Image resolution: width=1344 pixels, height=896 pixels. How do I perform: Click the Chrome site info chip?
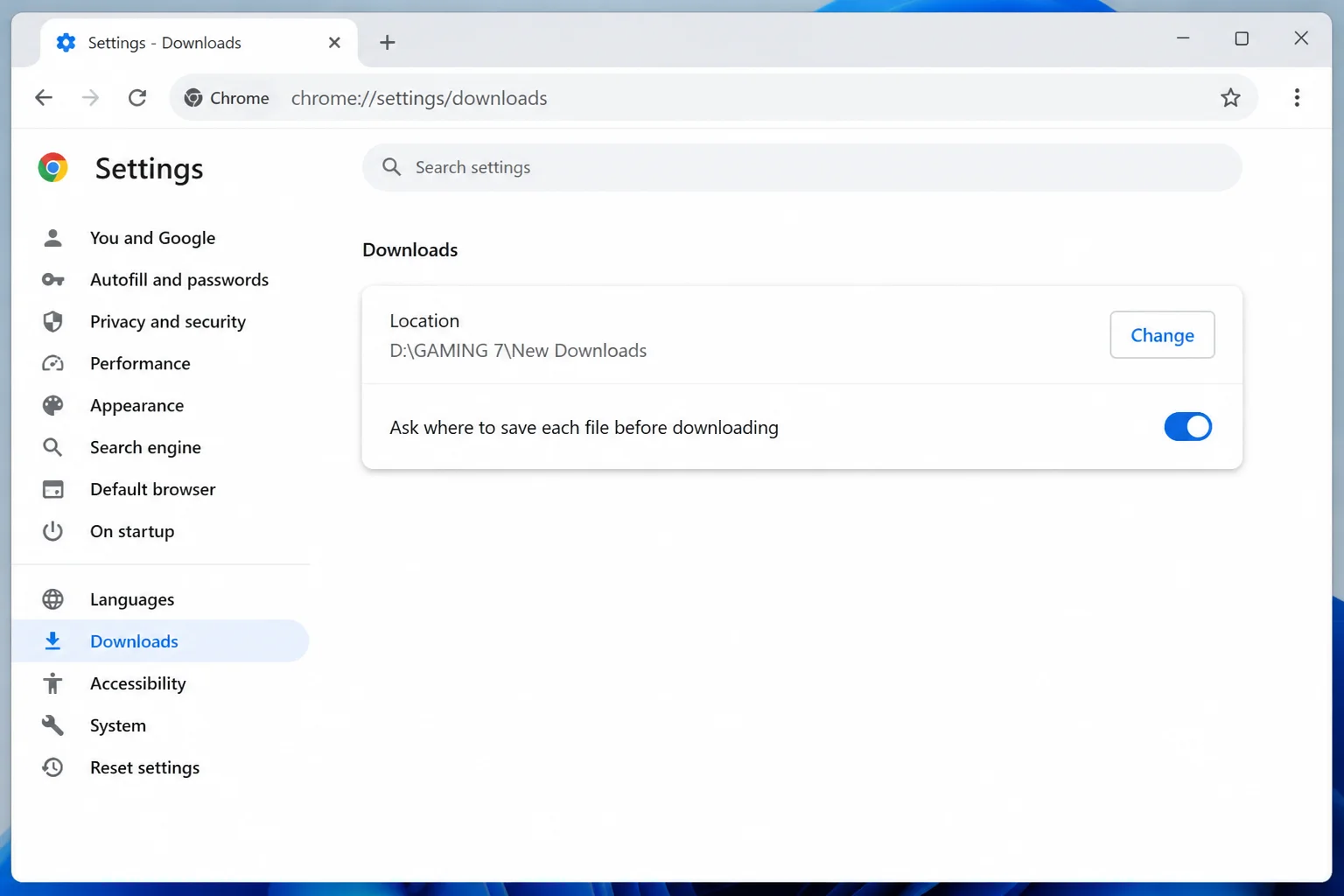coord(227,98)
